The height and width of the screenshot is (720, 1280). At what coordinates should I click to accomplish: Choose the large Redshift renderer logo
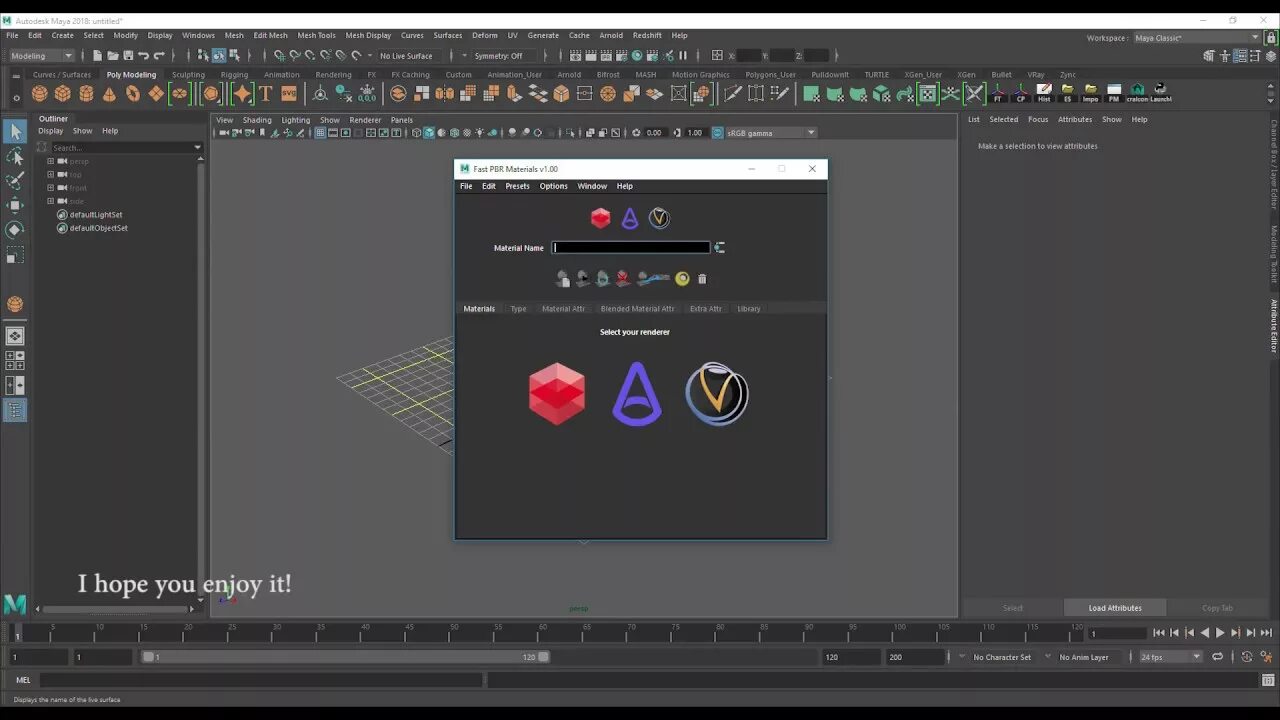point(555,394)
